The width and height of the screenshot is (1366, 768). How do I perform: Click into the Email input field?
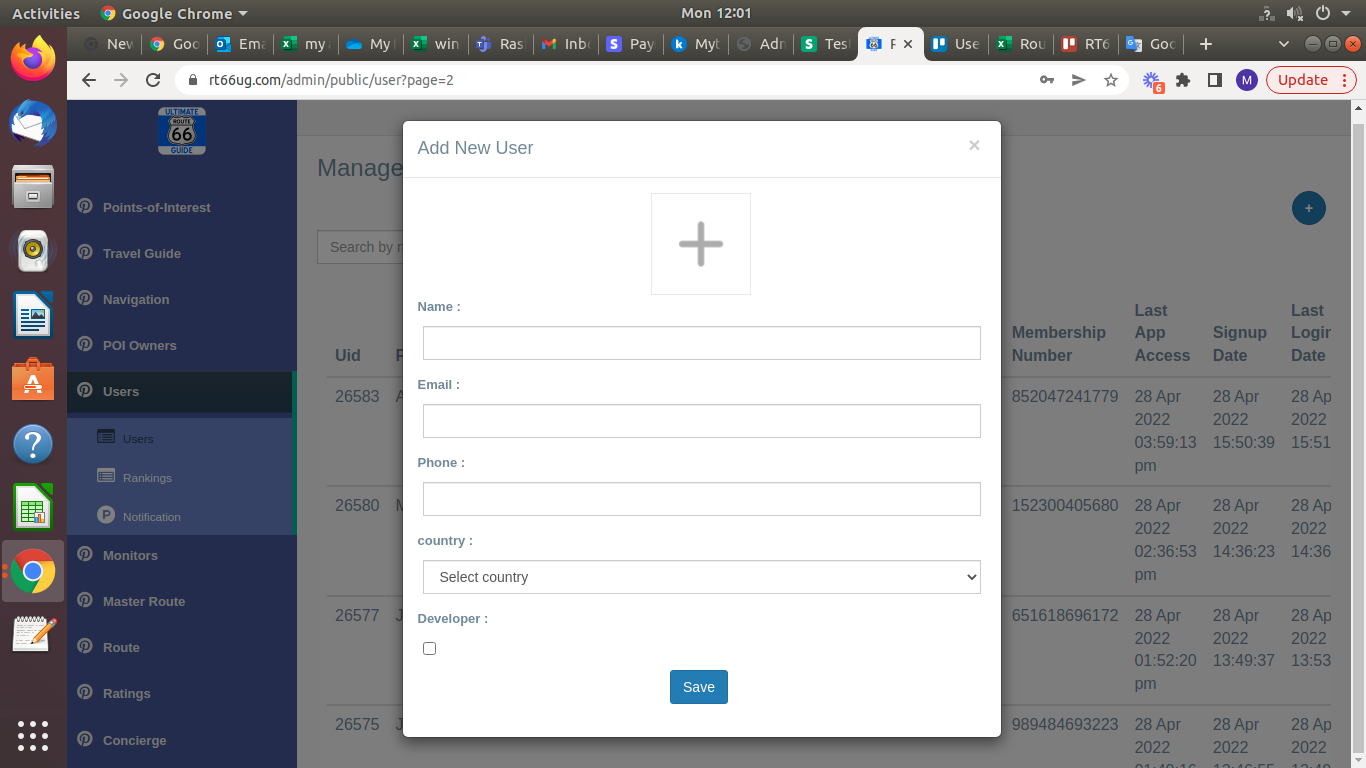click(x=701, y=421)
